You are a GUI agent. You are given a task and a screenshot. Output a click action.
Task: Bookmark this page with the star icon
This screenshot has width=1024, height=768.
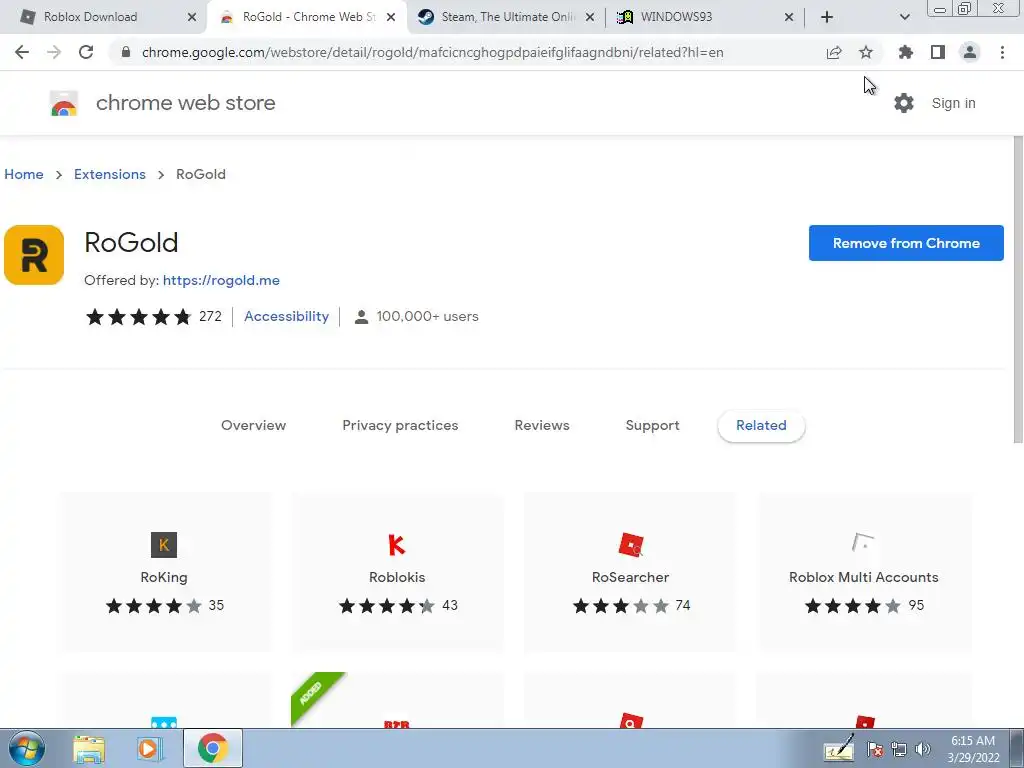[x=866, y=52]
